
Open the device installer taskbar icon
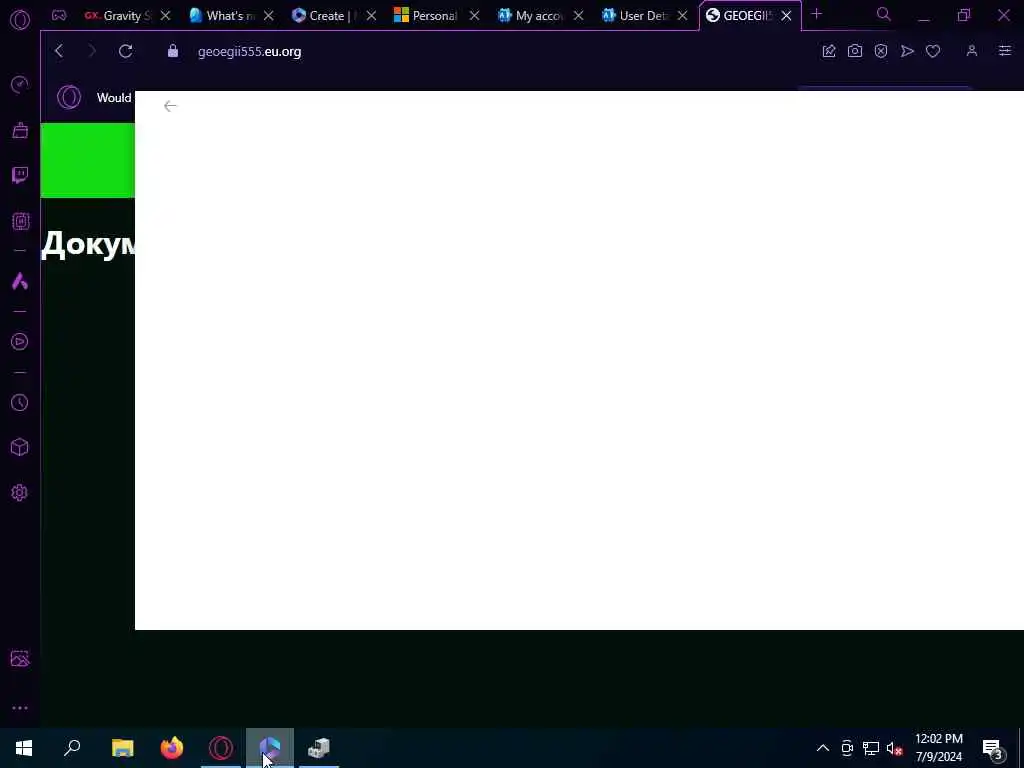pos(319,748)
